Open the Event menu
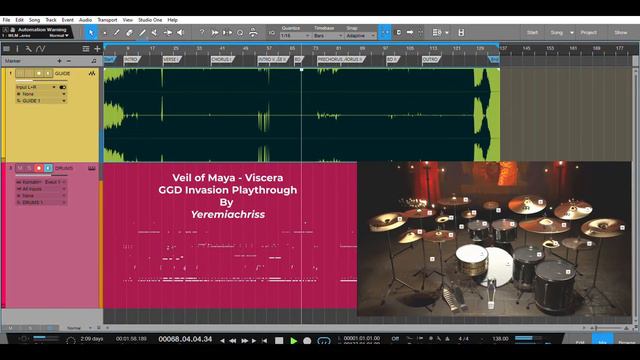The image size is (640, 360). click(67, 20)
